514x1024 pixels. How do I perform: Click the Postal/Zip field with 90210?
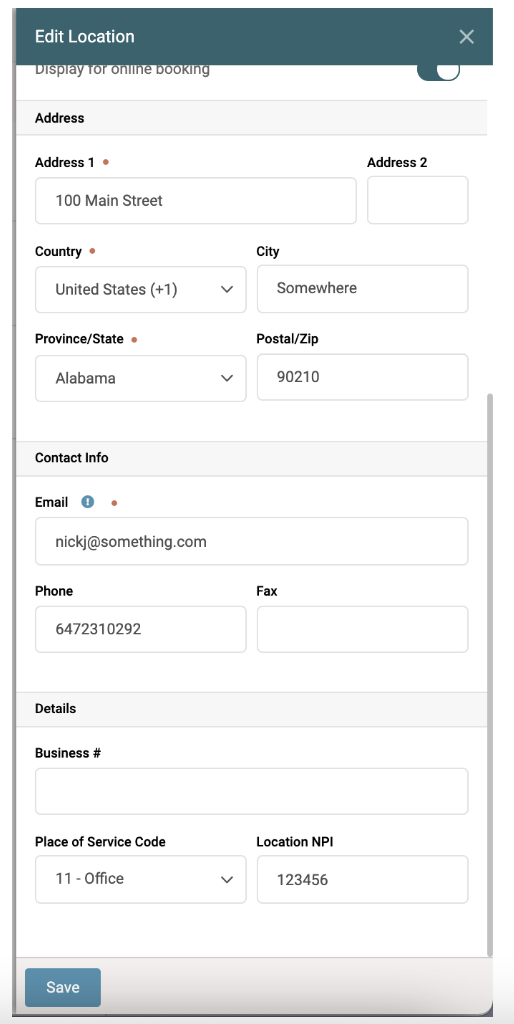(362, 377)
